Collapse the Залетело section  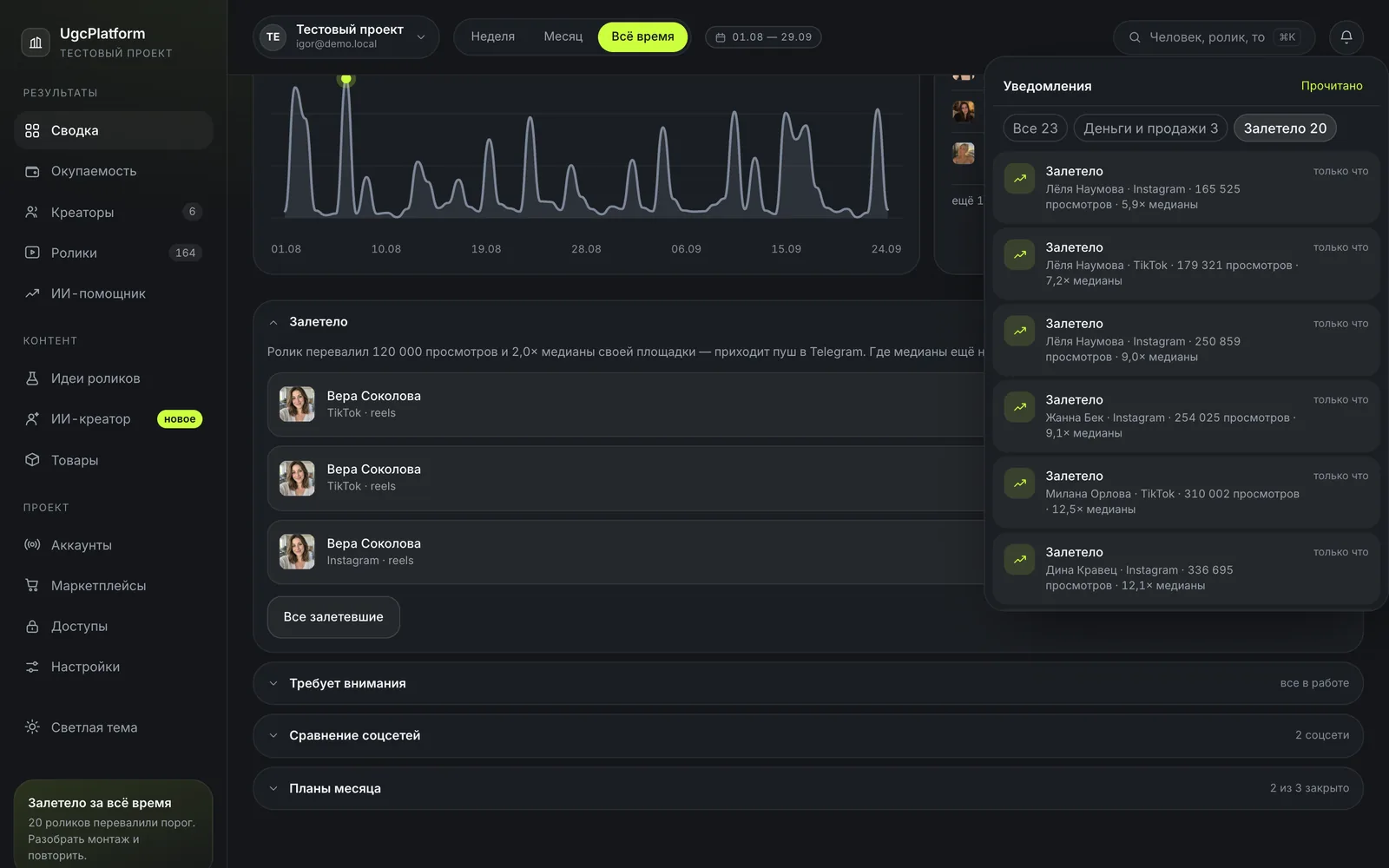(273, 322)
